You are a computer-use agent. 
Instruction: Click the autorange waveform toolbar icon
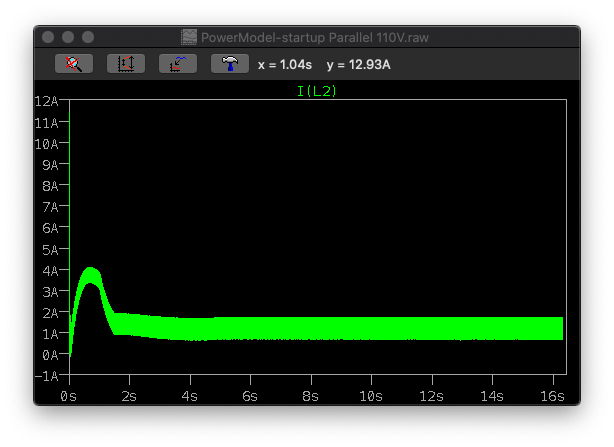coord(178,63)
